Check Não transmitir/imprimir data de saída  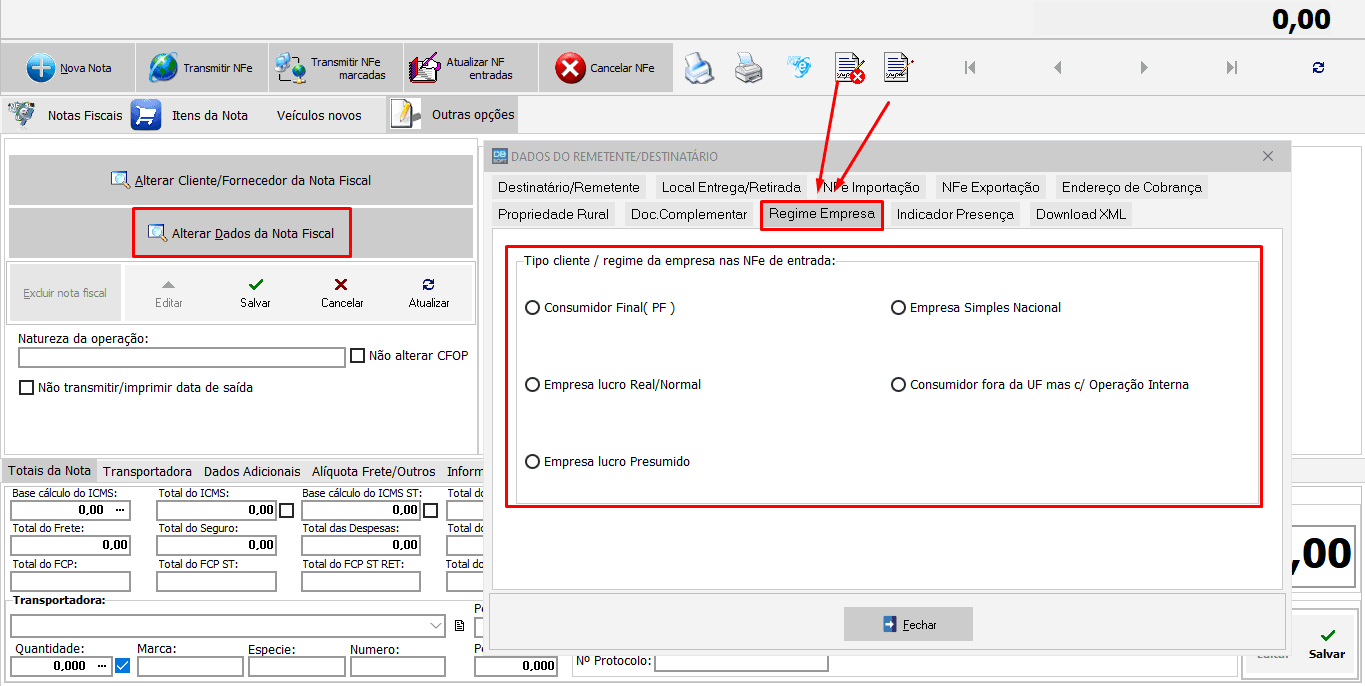click(27, 388)
